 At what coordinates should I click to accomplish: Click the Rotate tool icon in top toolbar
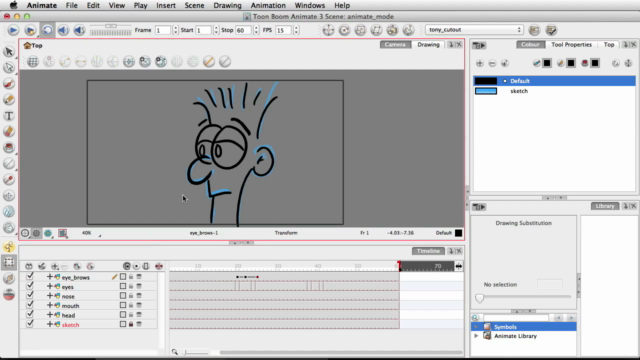(x=344, y=30)
